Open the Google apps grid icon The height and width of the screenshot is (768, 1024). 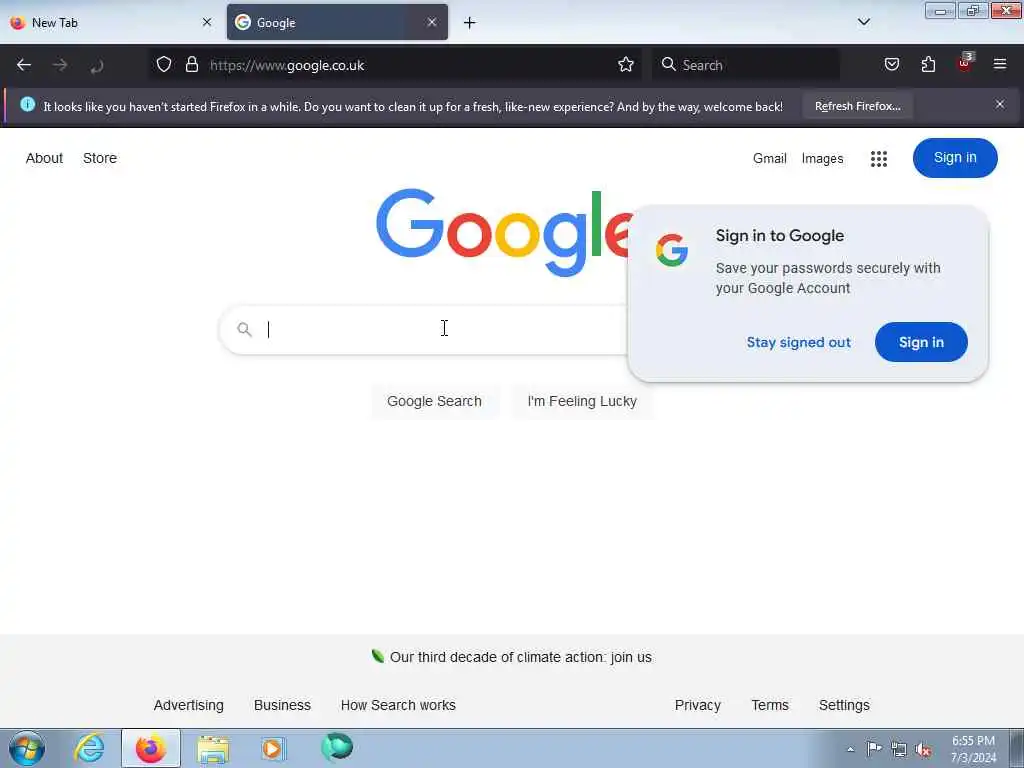[x=879, y=159]
